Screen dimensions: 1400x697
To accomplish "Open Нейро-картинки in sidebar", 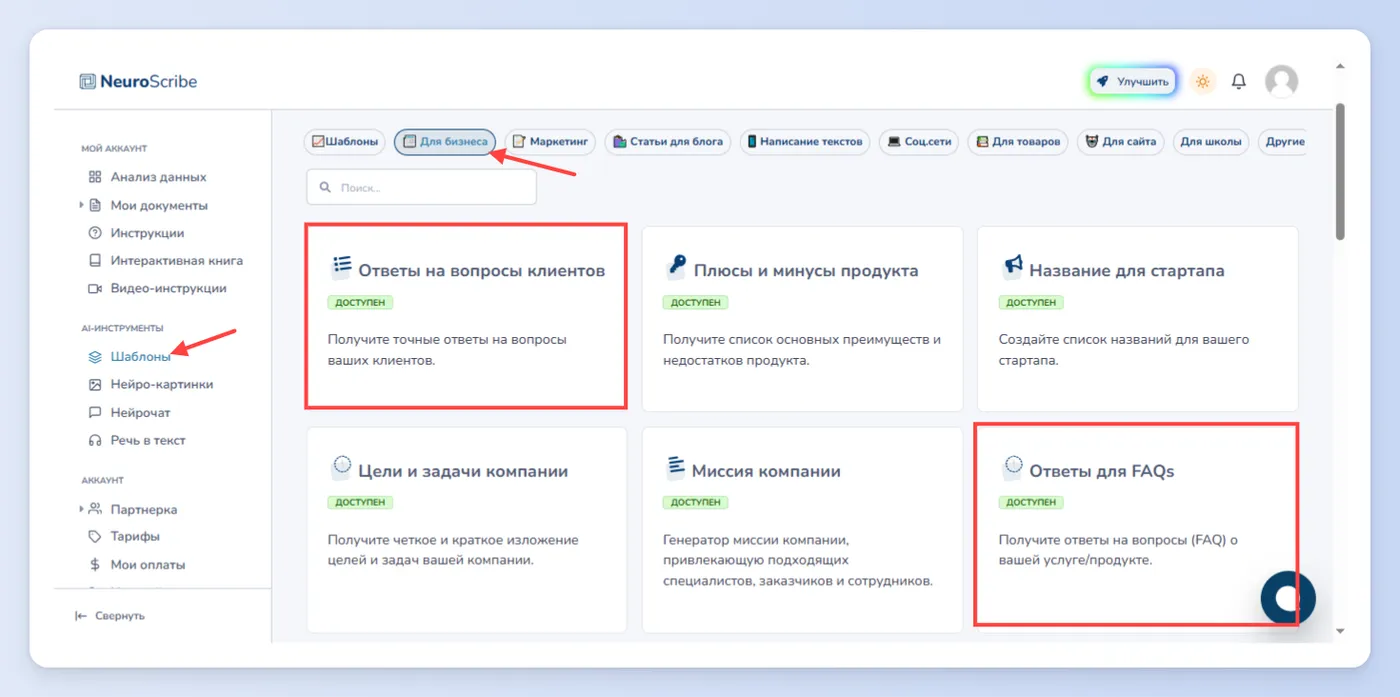I will 150,384.
